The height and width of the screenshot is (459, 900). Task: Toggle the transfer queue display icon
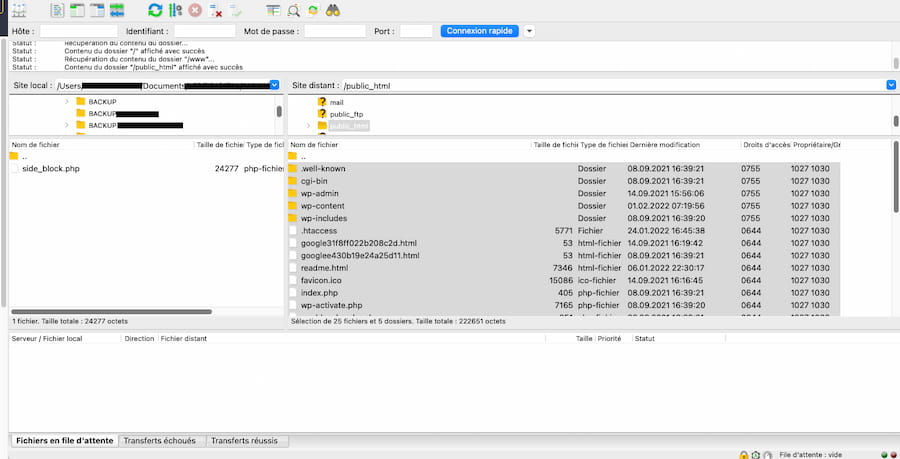click(x=117, y=10)
